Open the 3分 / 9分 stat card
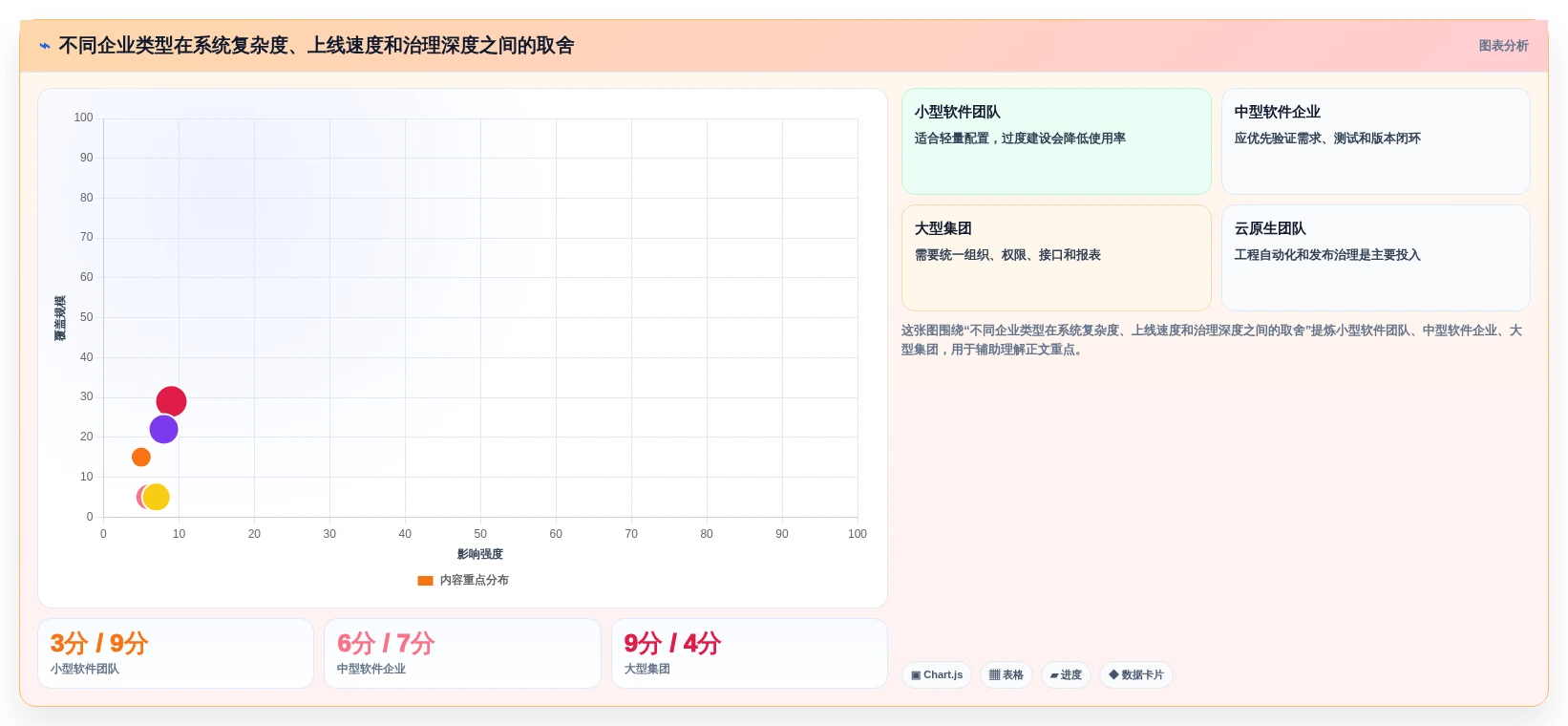This screenshot has width=1568, height=726. [x=176, y=653]
